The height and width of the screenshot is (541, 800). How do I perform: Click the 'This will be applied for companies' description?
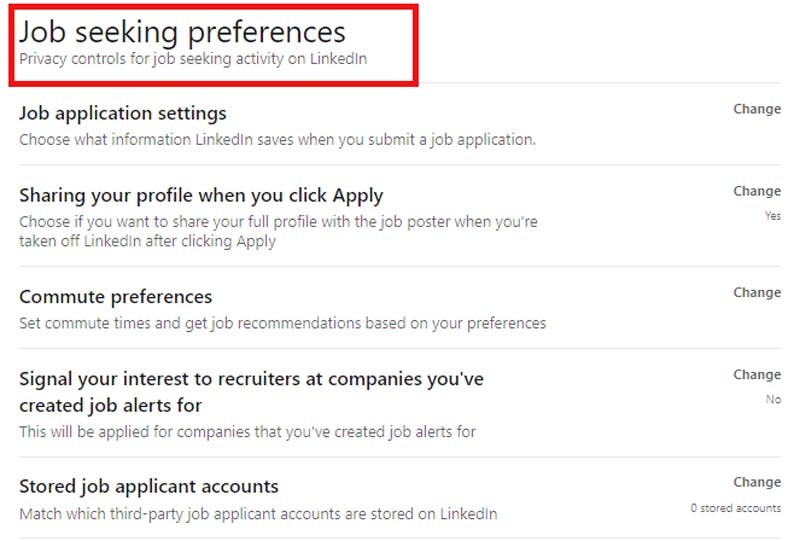point(247,432)
